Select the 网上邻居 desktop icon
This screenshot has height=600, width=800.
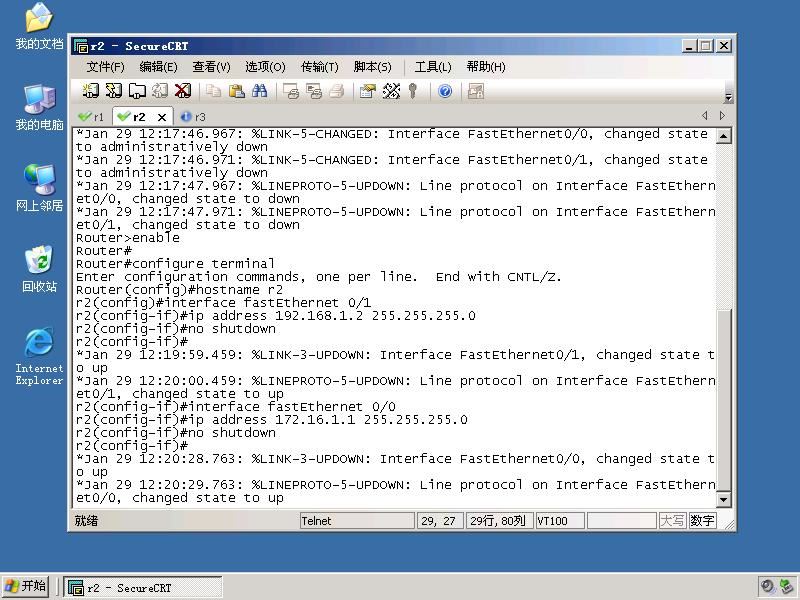pyautogui.click(x=39, y=189)
